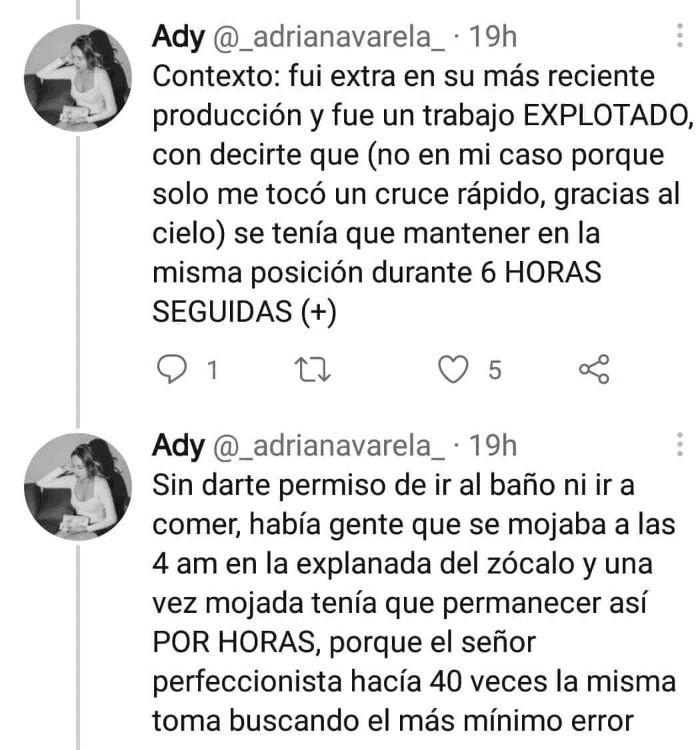Screen dimensions: 700x750
Task: Like the first tweet with the heart
Action: pyautogui.click(x=453, y=369)
